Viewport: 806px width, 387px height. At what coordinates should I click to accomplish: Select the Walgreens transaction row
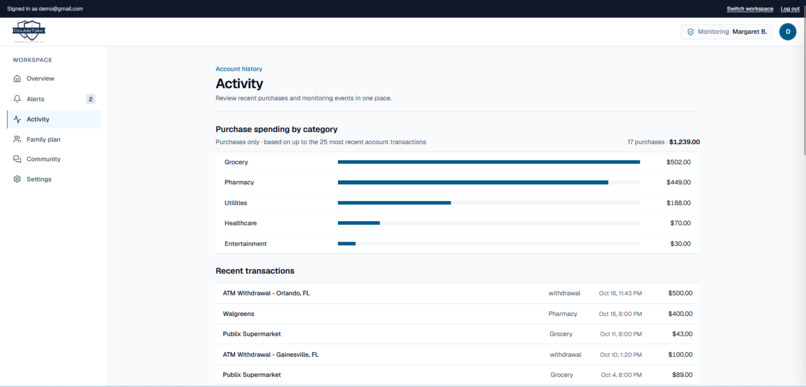(457, 314)
